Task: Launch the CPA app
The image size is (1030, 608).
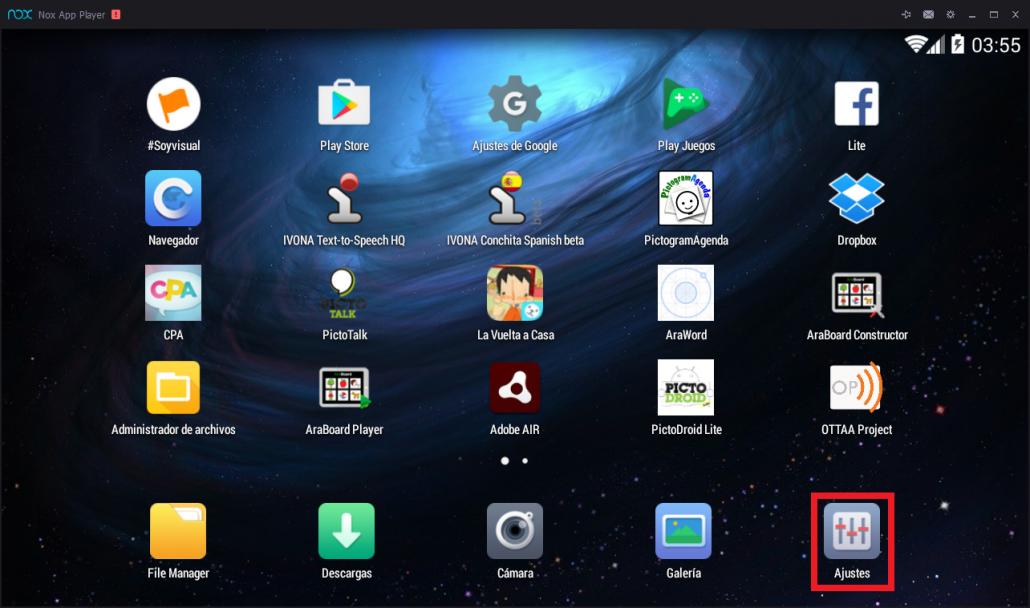Action: (173, 293)
